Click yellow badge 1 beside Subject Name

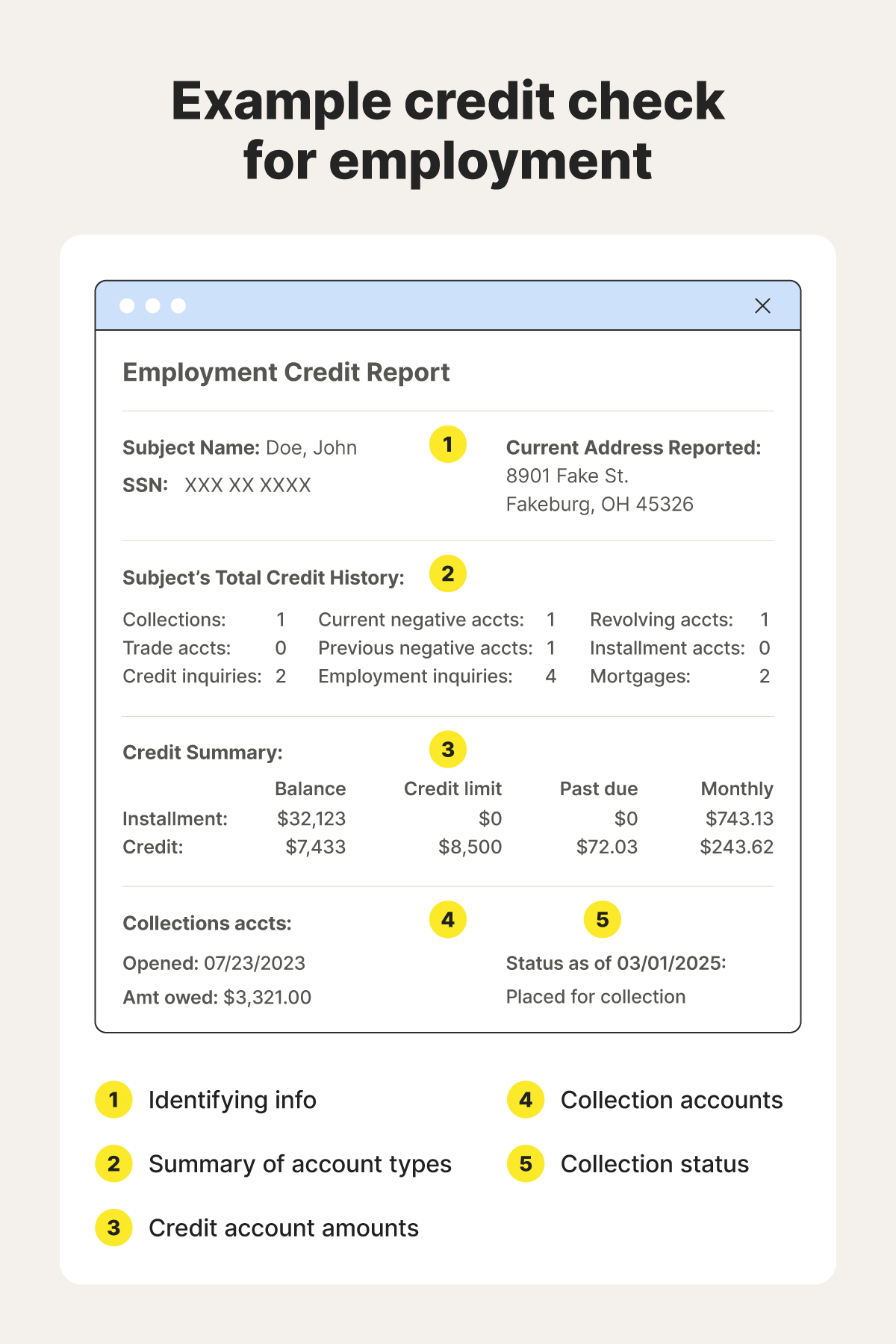[x=448, y=445]
